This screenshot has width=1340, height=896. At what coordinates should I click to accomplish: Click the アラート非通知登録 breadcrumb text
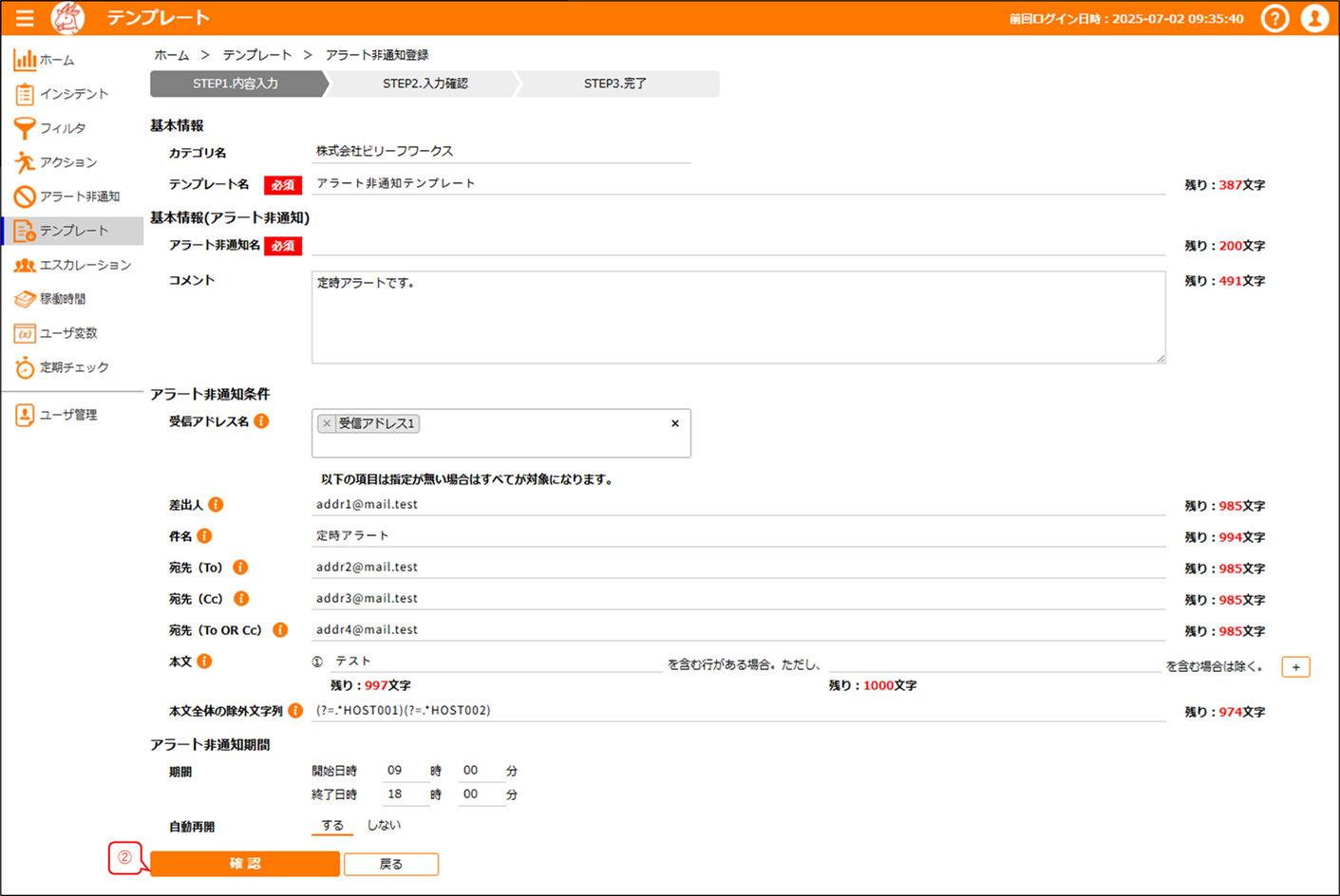pos(377,55)
